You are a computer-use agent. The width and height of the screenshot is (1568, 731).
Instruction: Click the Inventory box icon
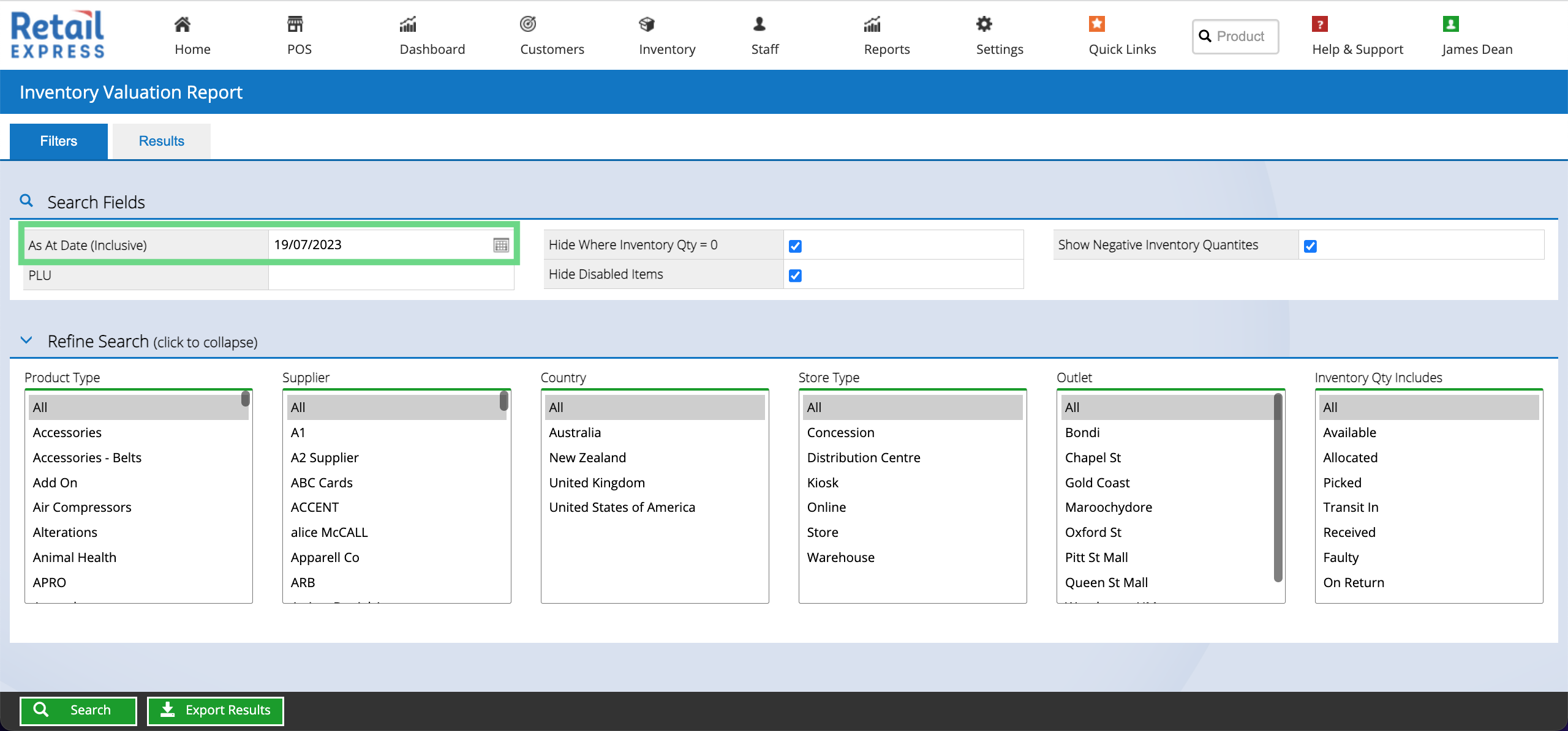[647, 24]
